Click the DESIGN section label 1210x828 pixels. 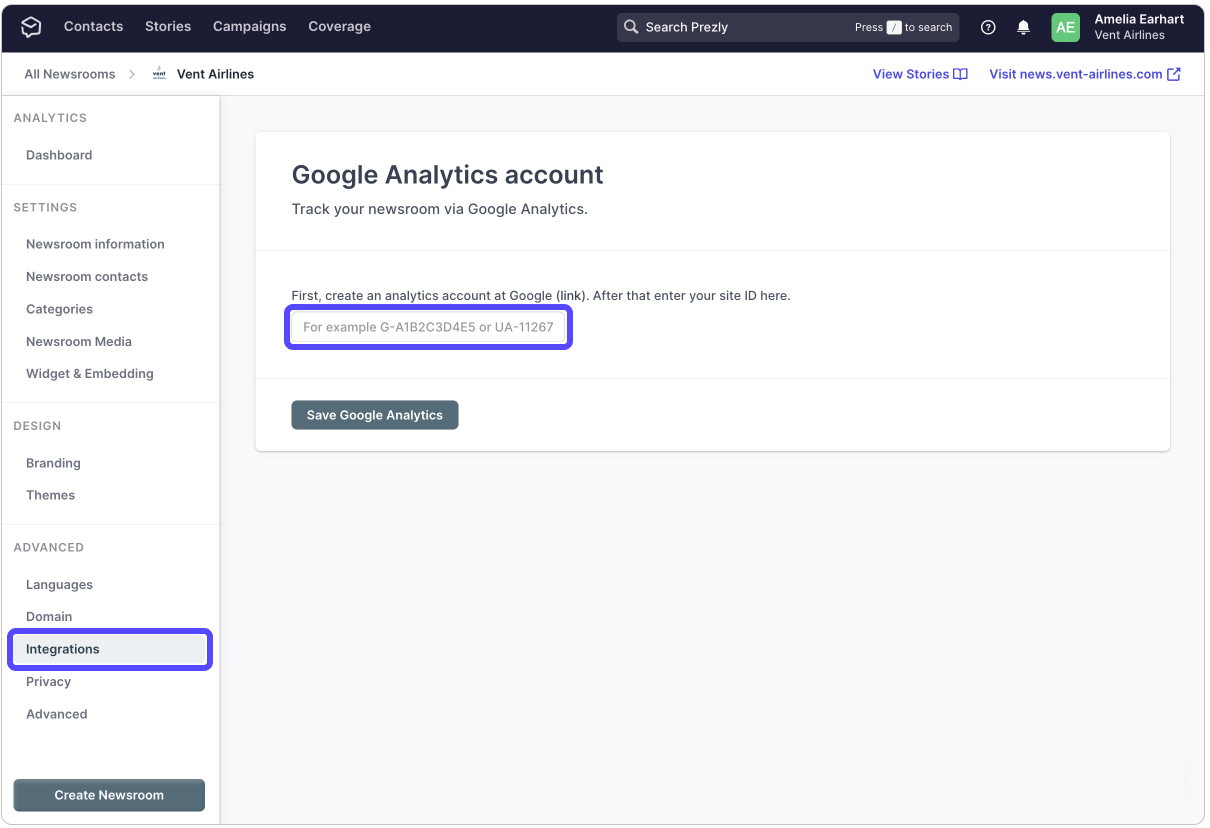point(37,426)
